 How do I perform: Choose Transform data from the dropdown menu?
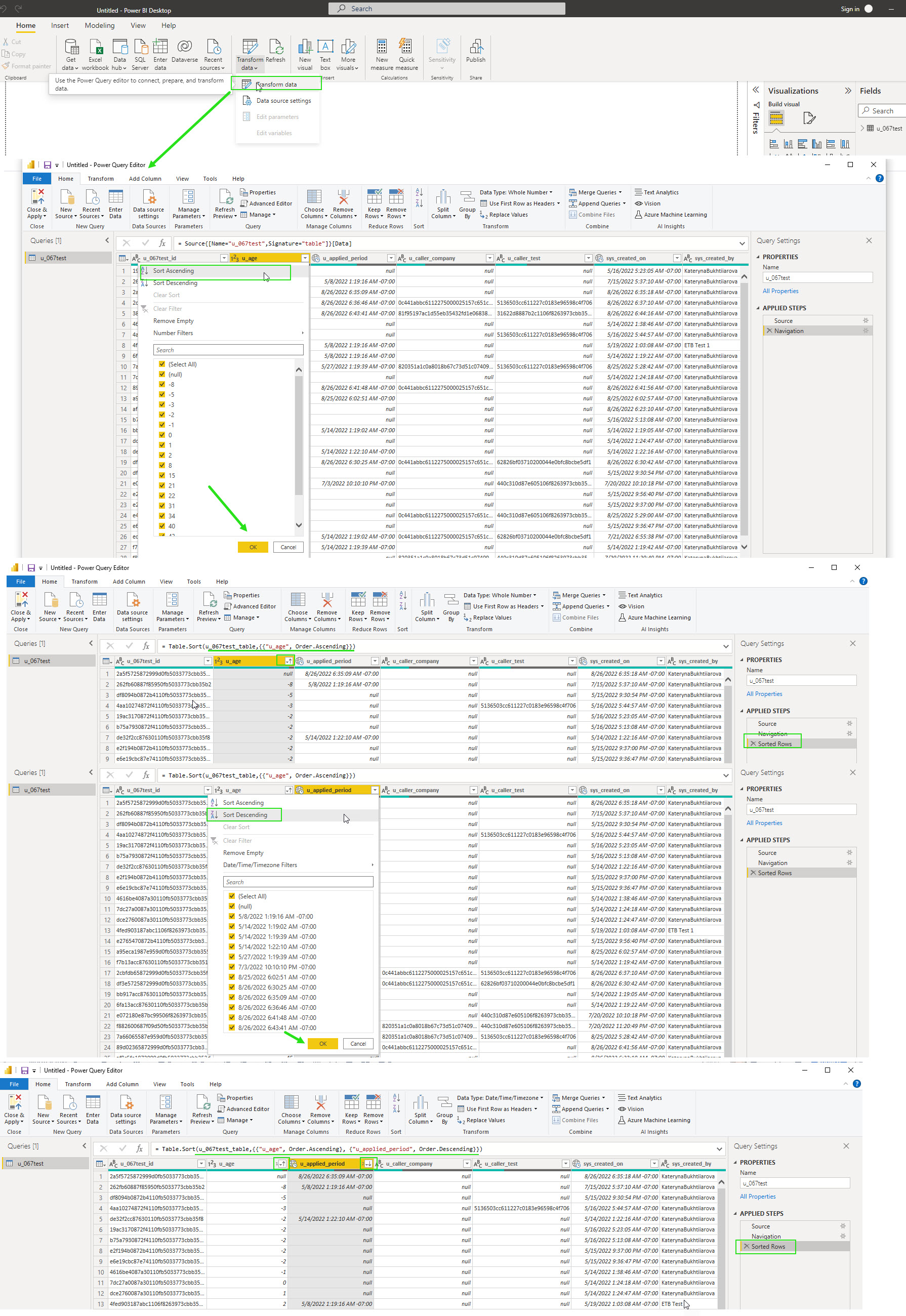276,84
